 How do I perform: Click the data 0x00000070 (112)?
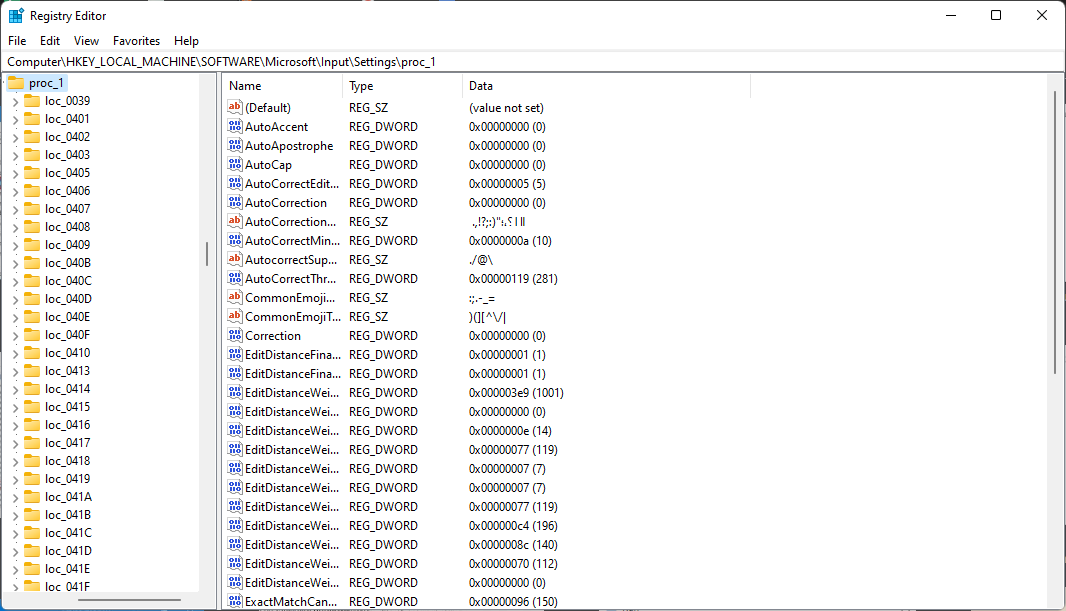(x=513, y=563)
